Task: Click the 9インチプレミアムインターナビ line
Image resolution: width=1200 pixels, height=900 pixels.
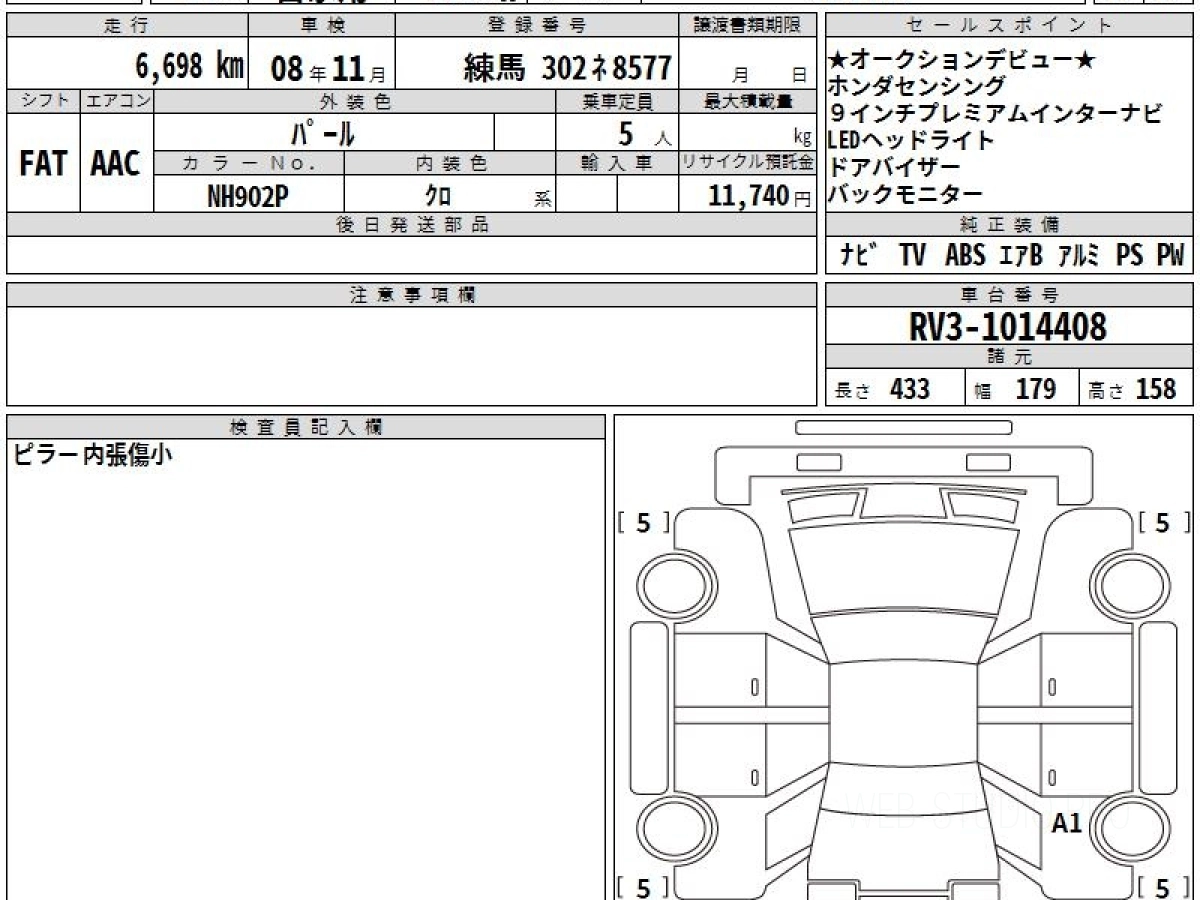Action: 996,114
